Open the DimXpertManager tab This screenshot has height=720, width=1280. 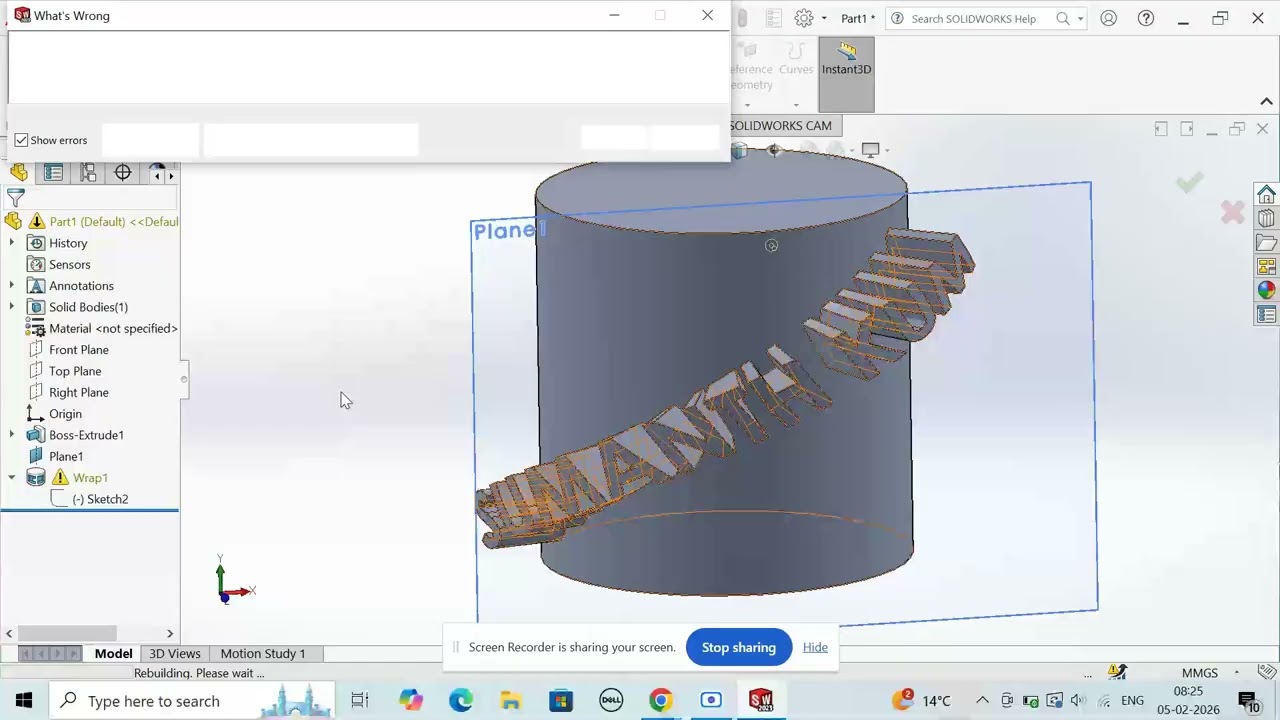click(123, 173)
